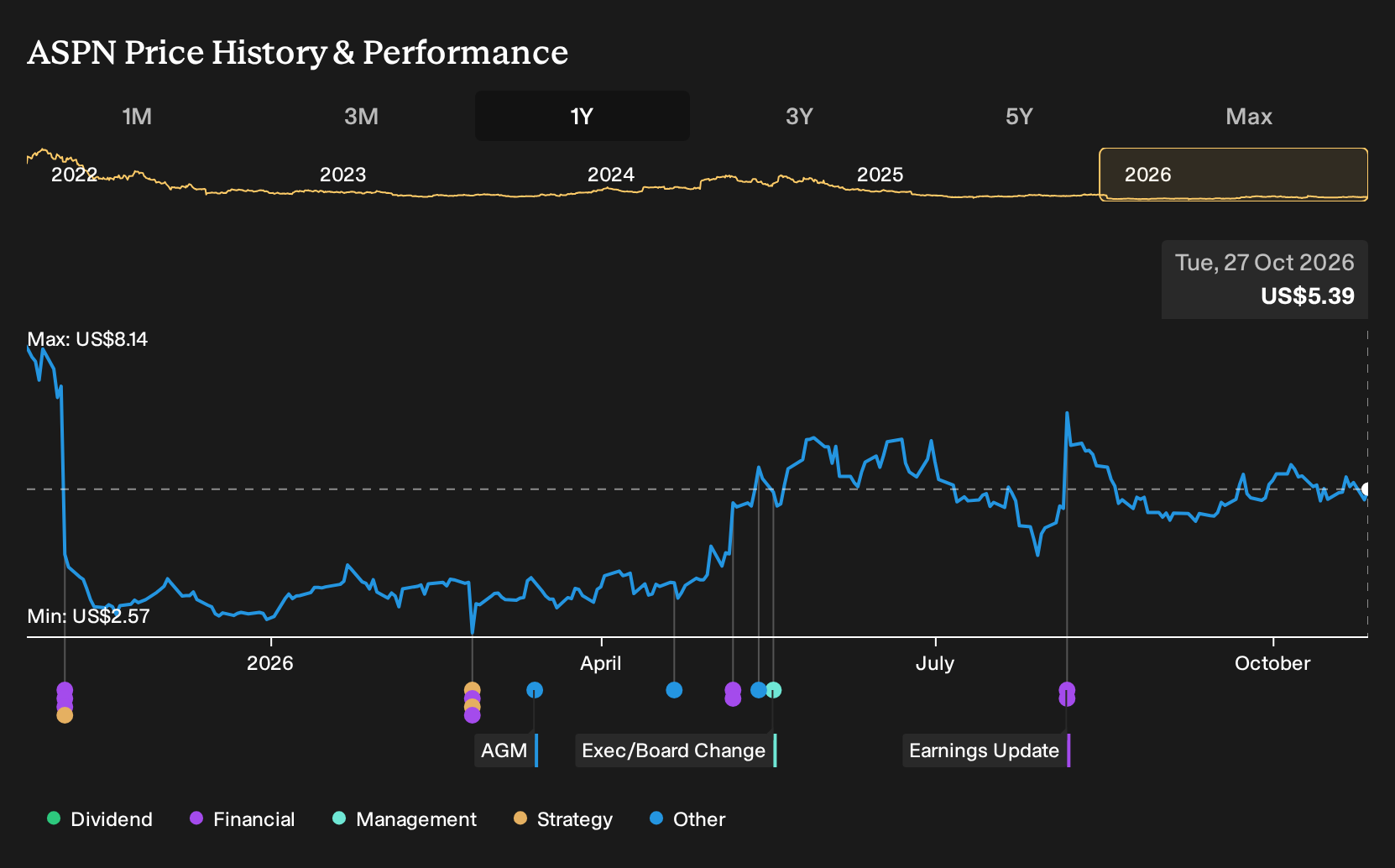Select the 1Y time range tab

coord(583,116)
